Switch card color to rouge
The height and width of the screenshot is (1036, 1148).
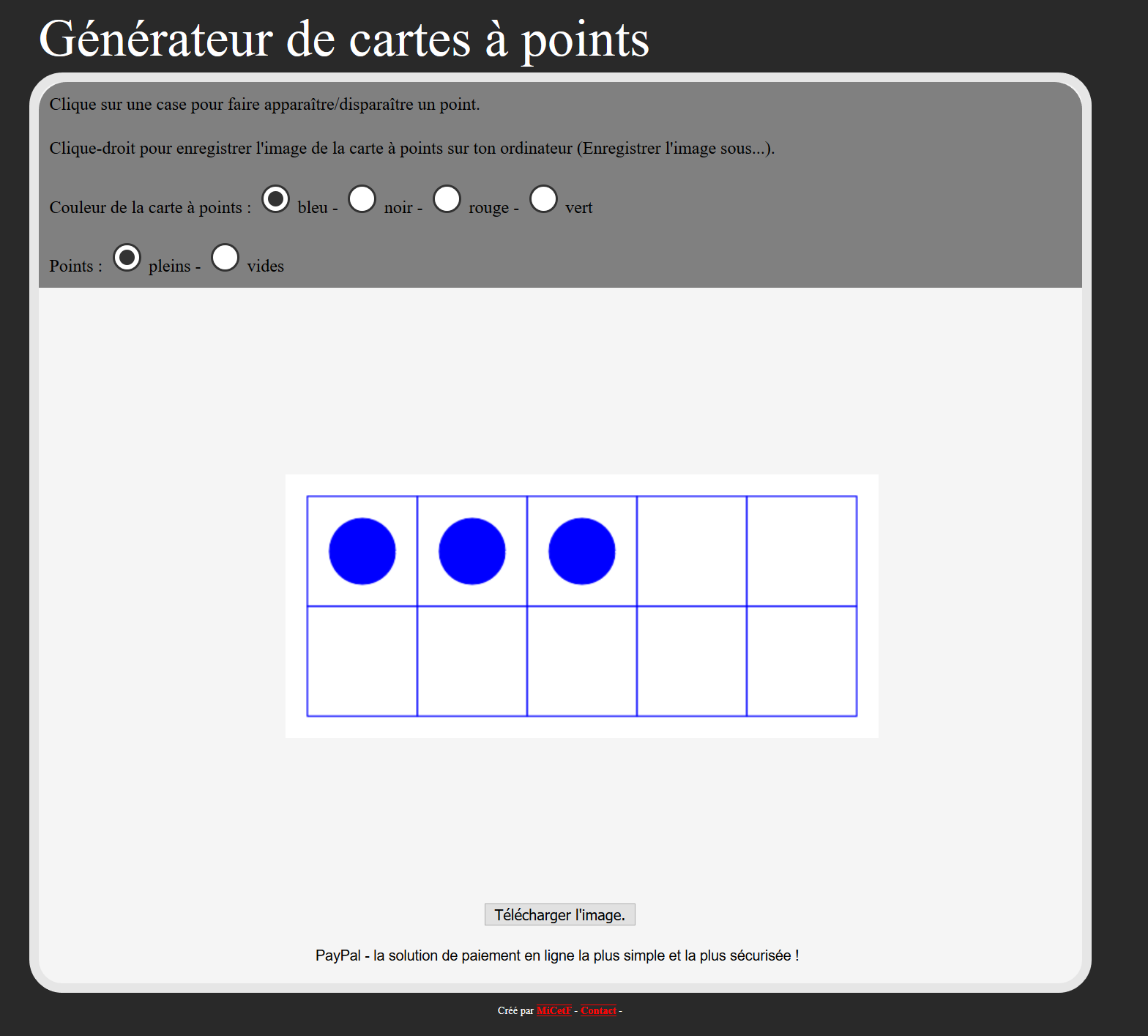tap(447, 199)
